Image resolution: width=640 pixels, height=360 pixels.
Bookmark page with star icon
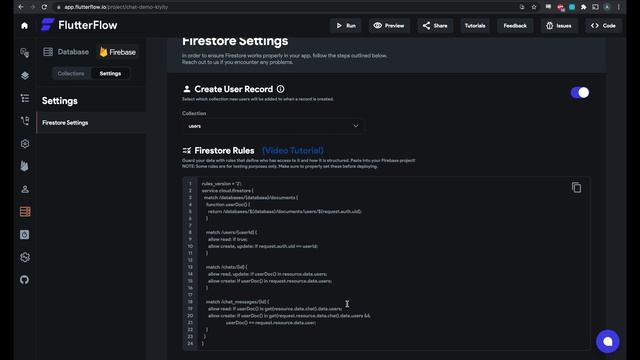pos(534,7)
